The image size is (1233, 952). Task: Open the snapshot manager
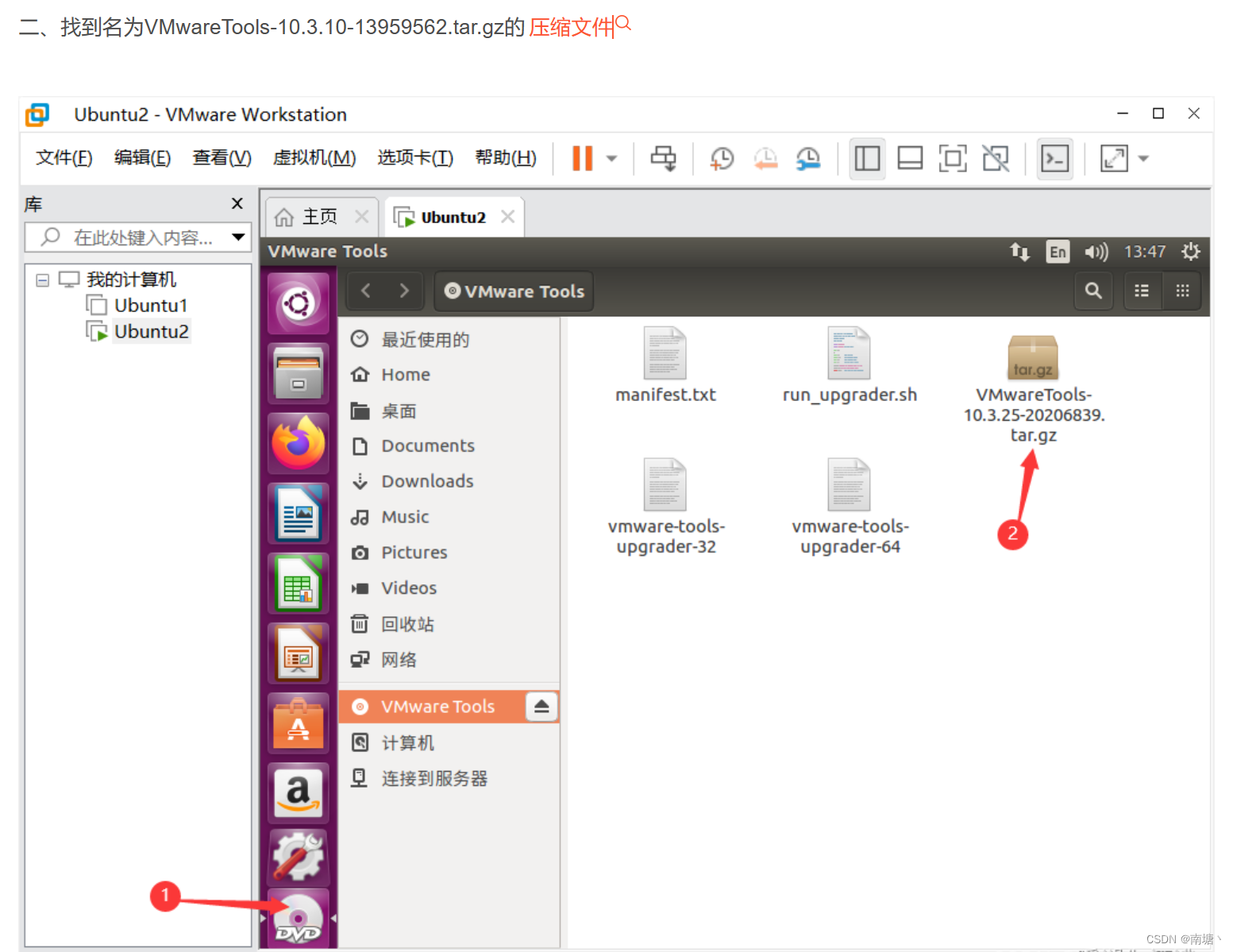pos(807,158)
